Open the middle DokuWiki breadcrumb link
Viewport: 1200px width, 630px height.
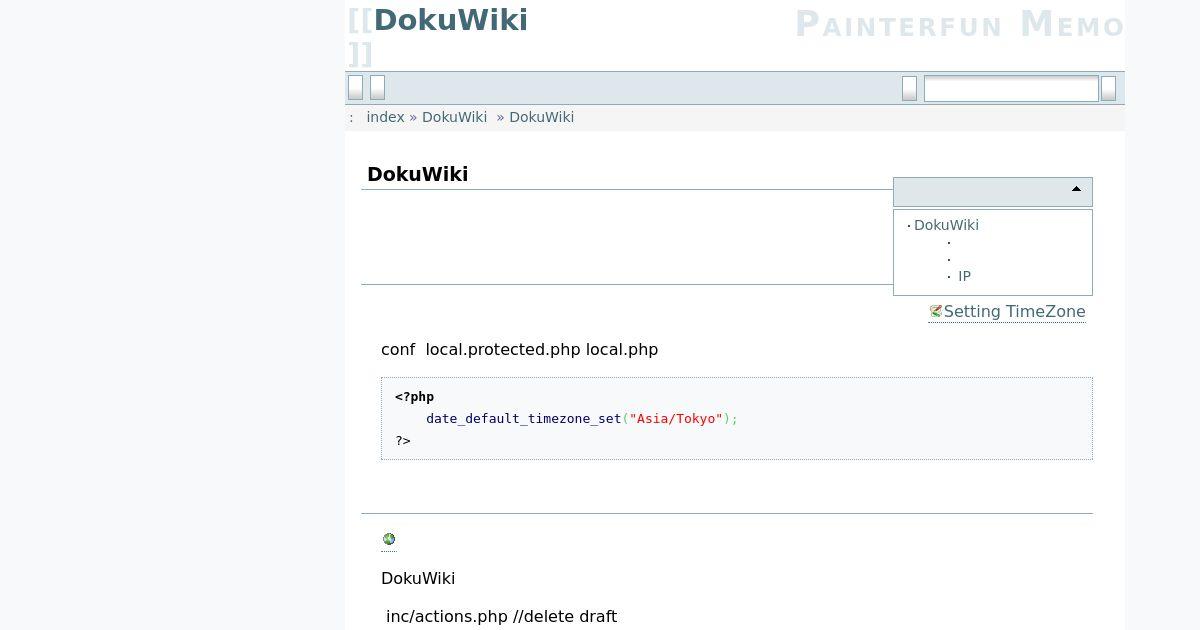[x=454, y=117]
